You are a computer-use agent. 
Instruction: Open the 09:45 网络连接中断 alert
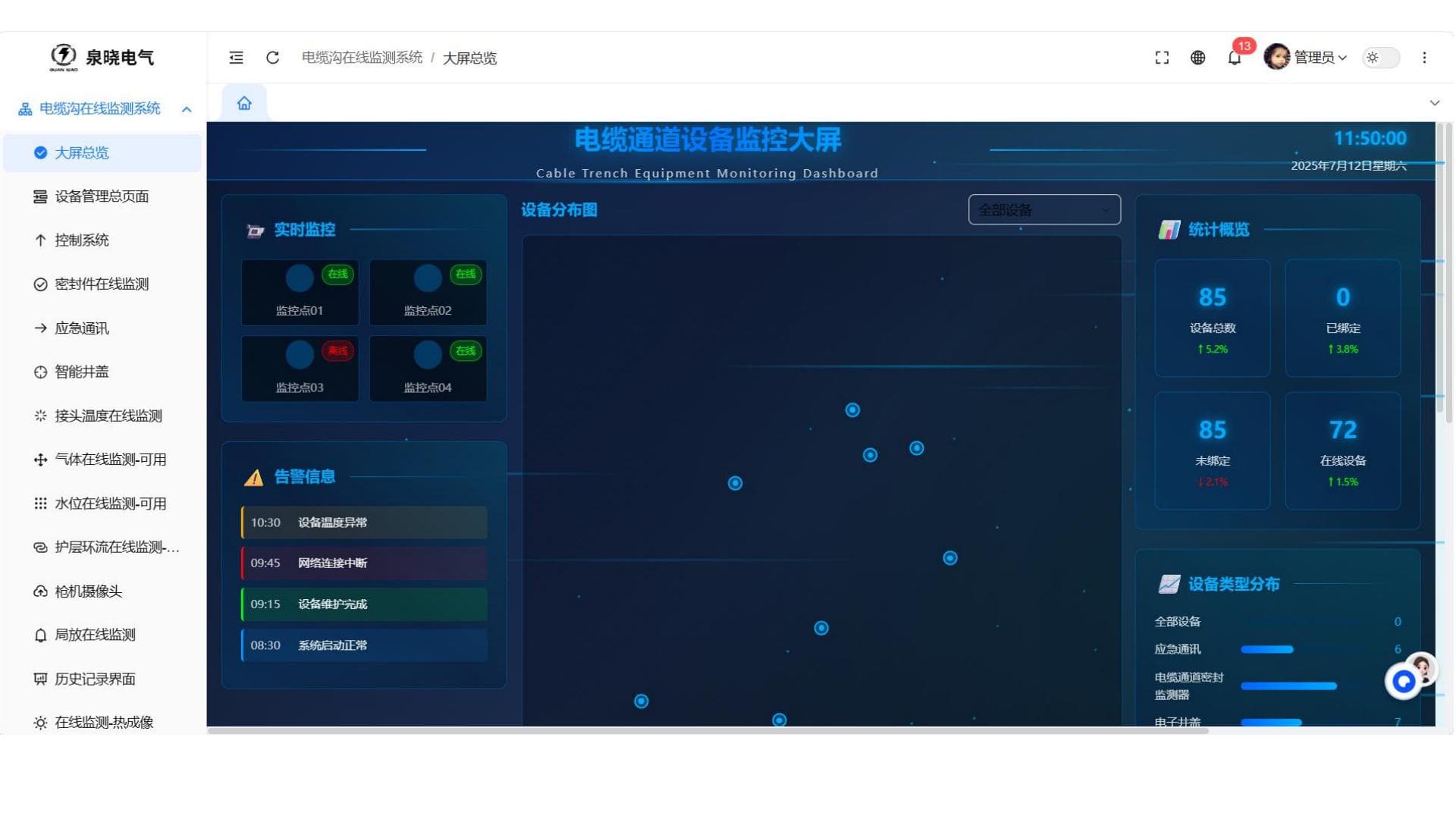coord(364,563)
